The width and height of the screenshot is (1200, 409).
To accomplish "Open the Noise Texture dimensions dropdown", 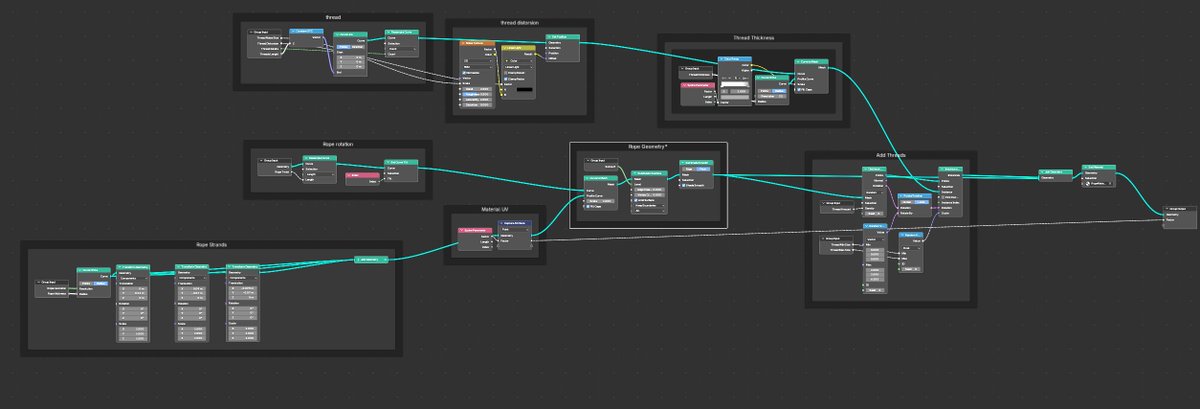I will pos(477,60).
